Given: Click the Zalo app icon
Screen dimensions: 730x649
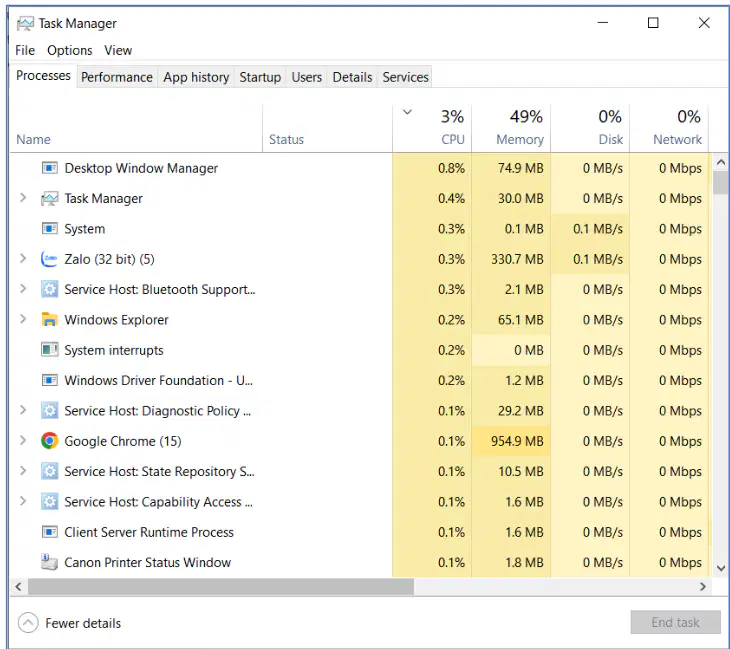Looking at the screenshot, I should (x=49, y=259).
